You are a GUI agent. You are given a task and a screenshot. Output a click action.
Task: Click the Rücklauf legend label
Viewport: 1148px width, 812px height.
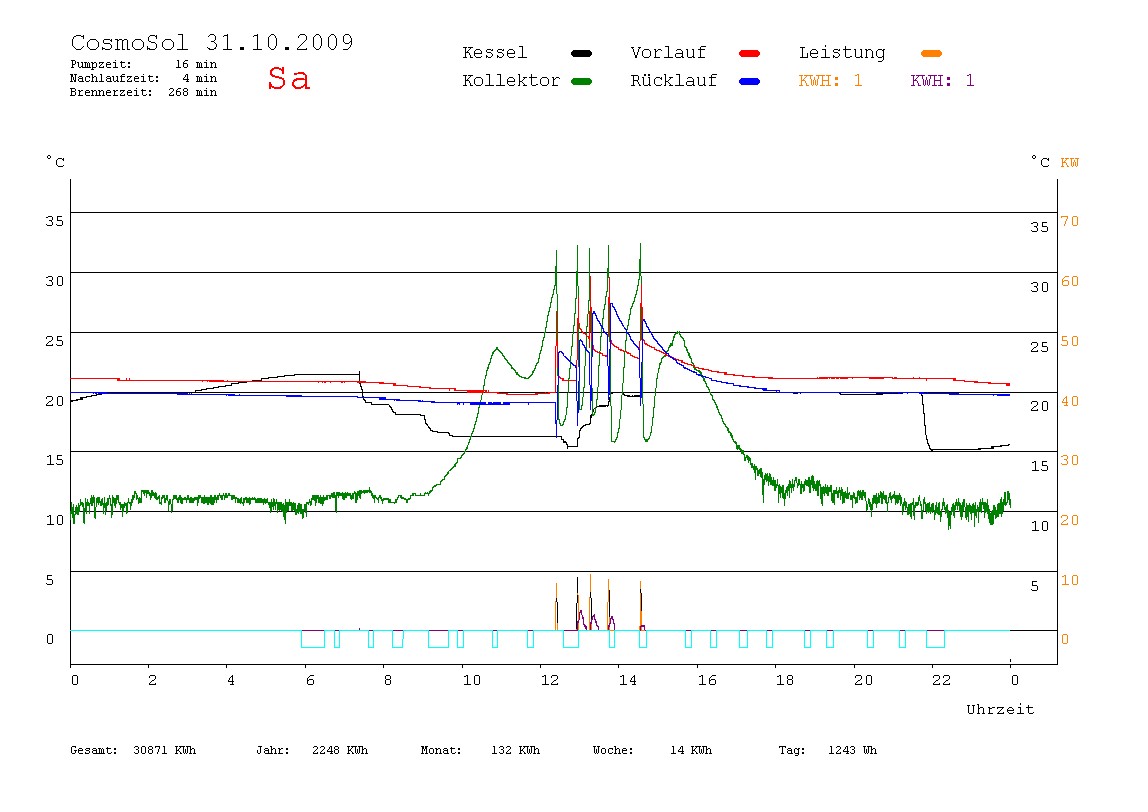674,81
